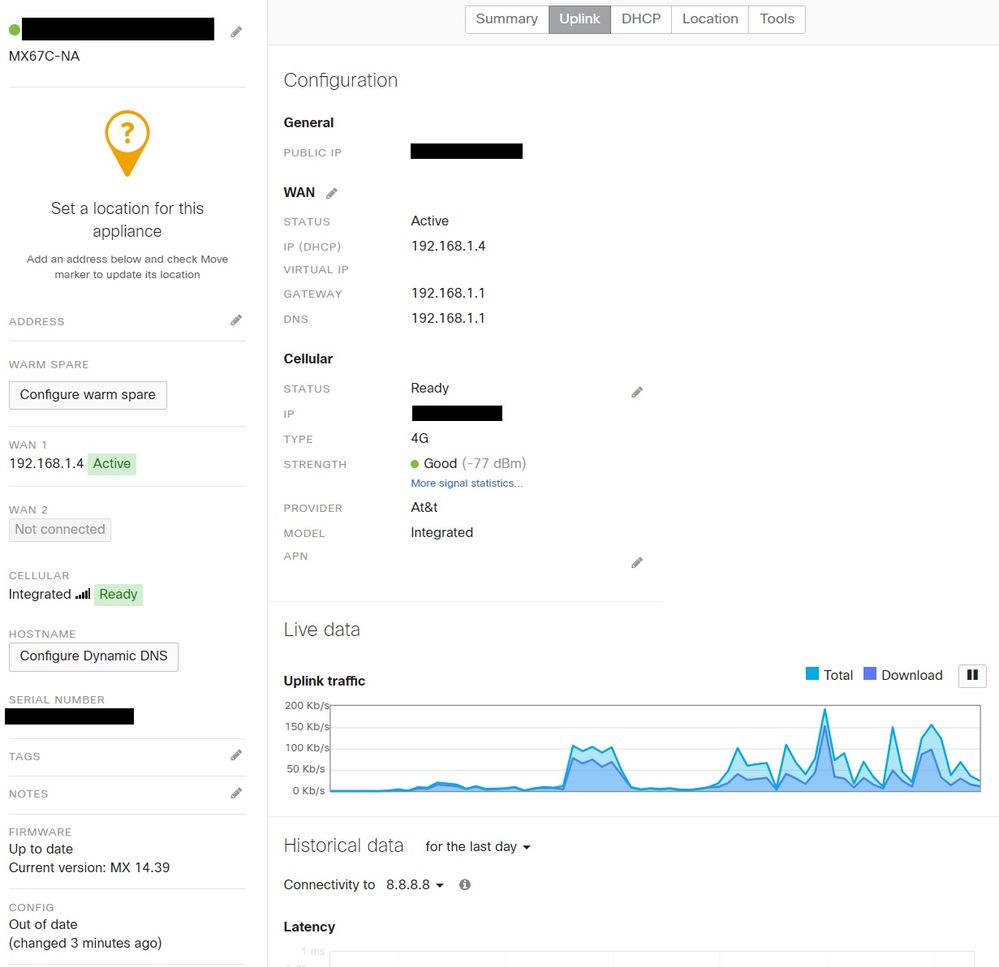Edit cellular status settings pencil icon
The height and width of the screenshot is (967, 999).
[637, 392]
